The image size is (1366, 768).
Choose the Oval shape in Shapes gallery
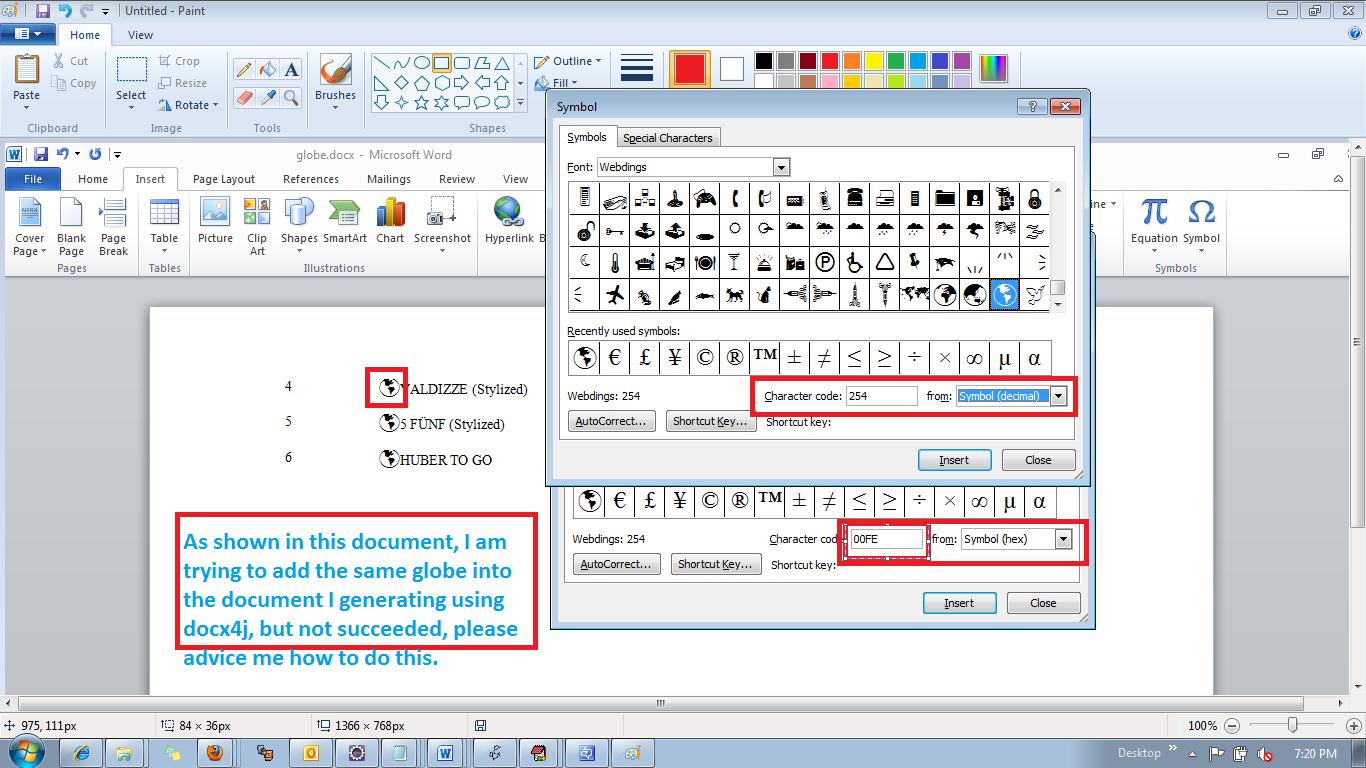[x=423, y=62]
